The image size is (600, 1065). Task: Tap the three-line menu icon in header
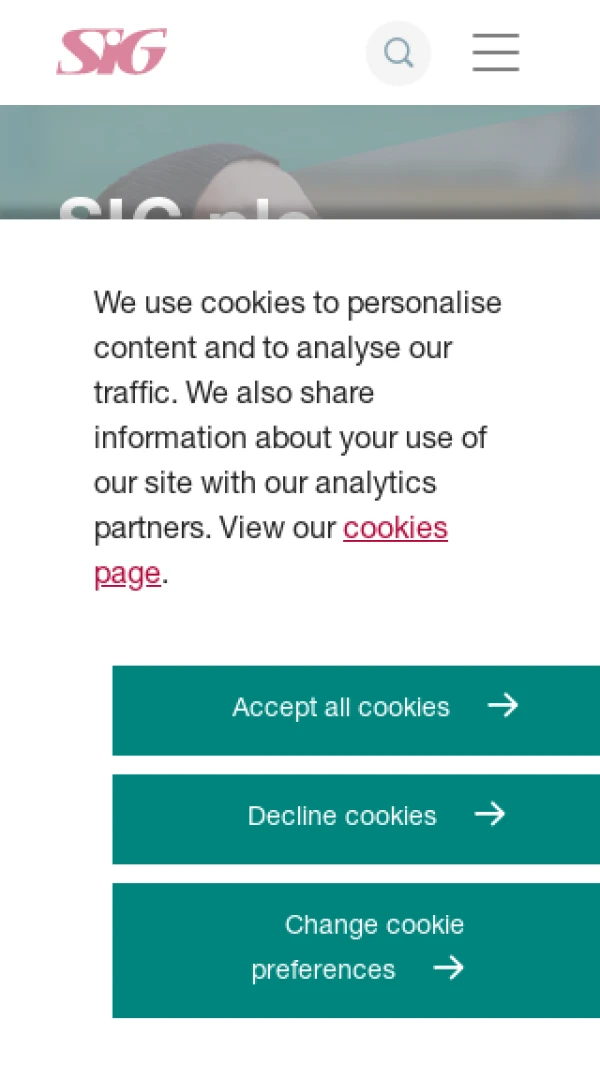496,52
